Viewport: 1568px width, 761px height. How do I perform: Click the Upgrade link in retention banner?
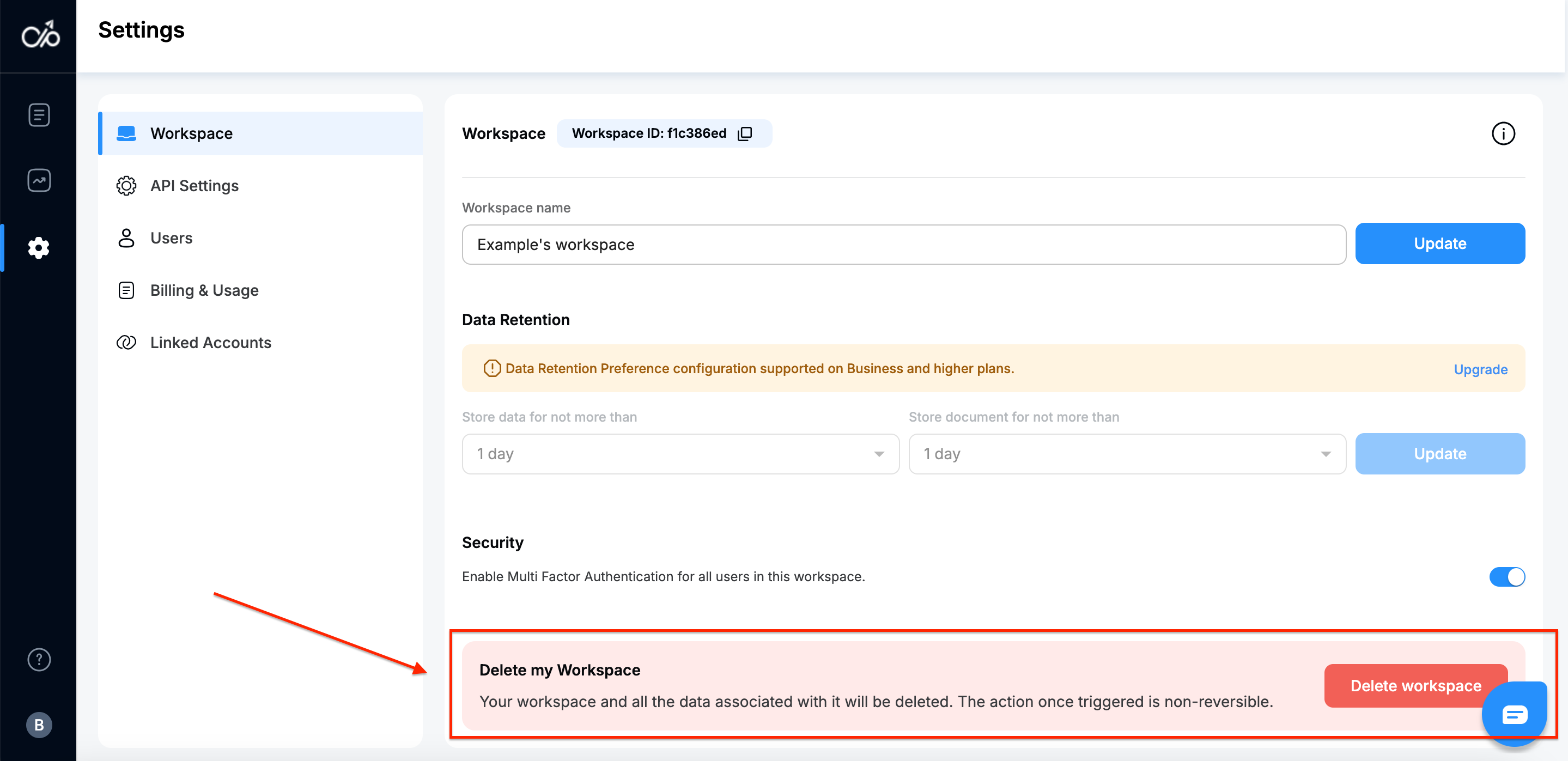point(1480,369)
